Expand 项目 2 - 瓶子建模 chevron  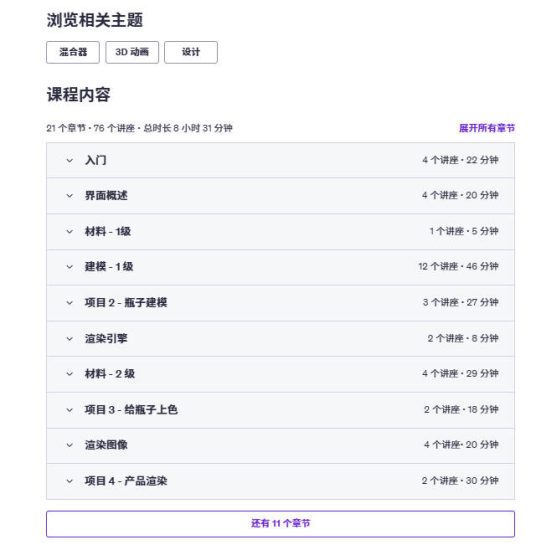coord(69,303)
